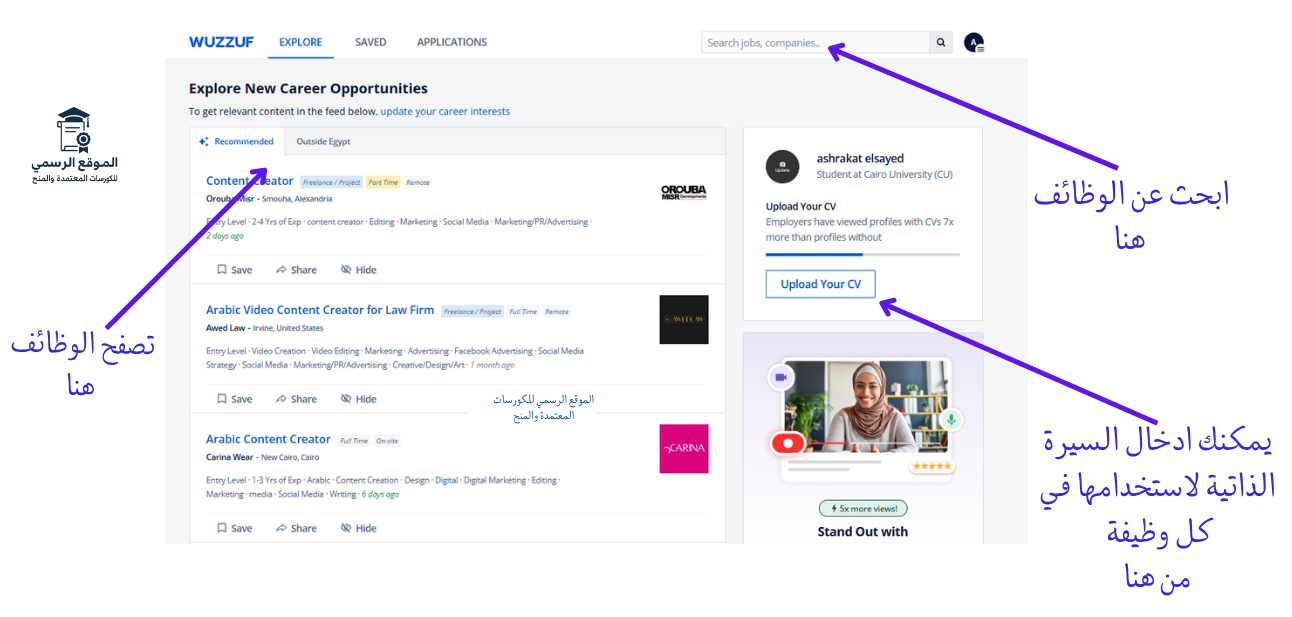Image resolution: width=1292 pixels, height=617 pixels.
Task: Hide the Arabic Video Content Creator job
Action: pos(358,399)
